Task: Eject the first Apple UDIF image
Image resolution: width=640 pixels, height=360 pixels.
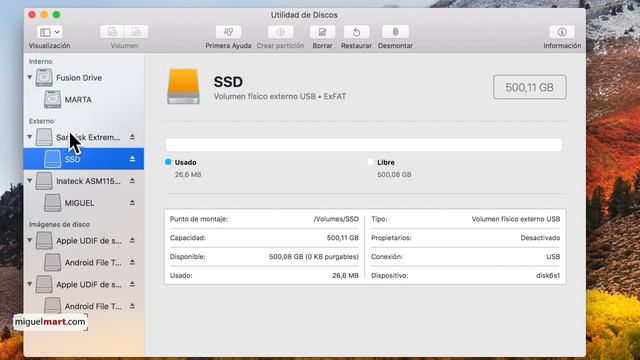Action: tap(132, 241)
